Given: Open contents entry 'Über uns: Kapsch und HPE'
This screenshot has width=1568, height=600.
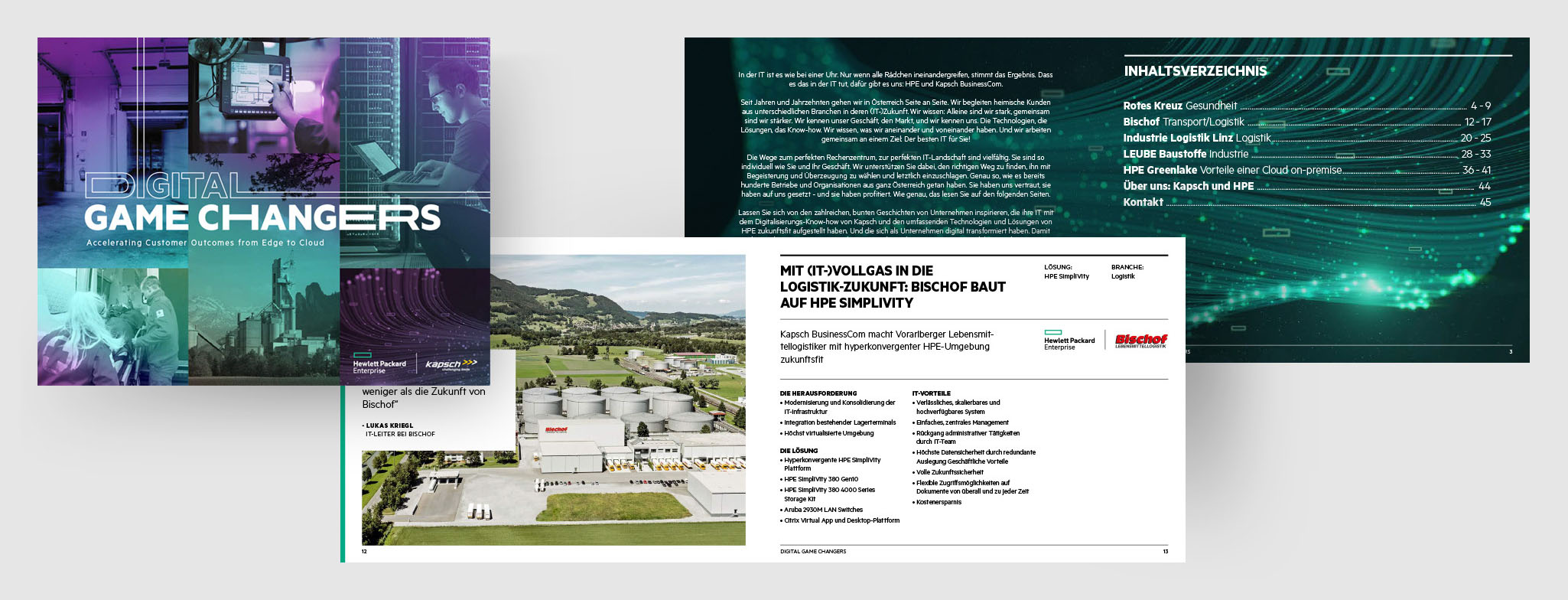Looking at the screenshot, I should (1307, 186).
